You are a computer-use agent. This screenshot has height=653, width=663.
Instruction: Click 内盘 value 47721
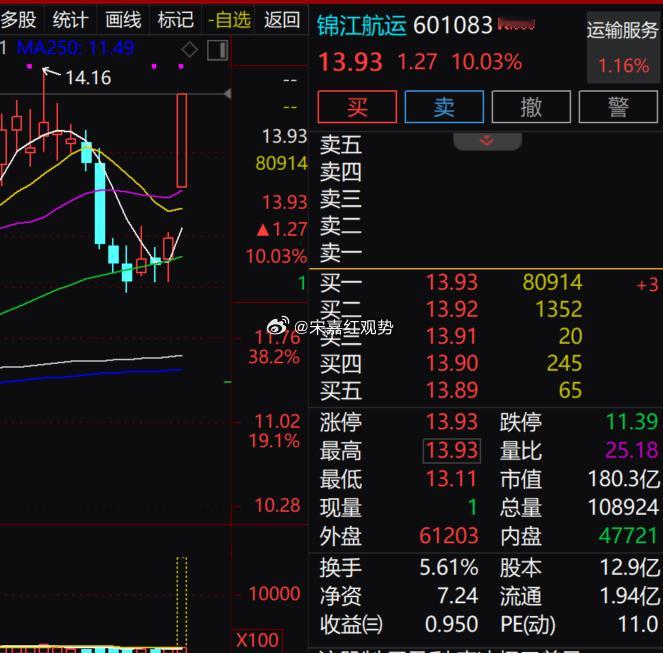click(x=628, y=536)
